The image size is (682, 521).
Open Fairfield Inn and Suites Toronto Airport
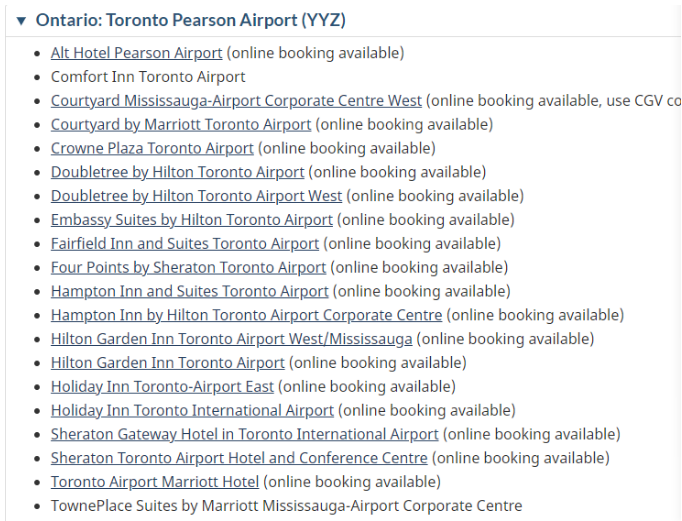tap(185, 244)
